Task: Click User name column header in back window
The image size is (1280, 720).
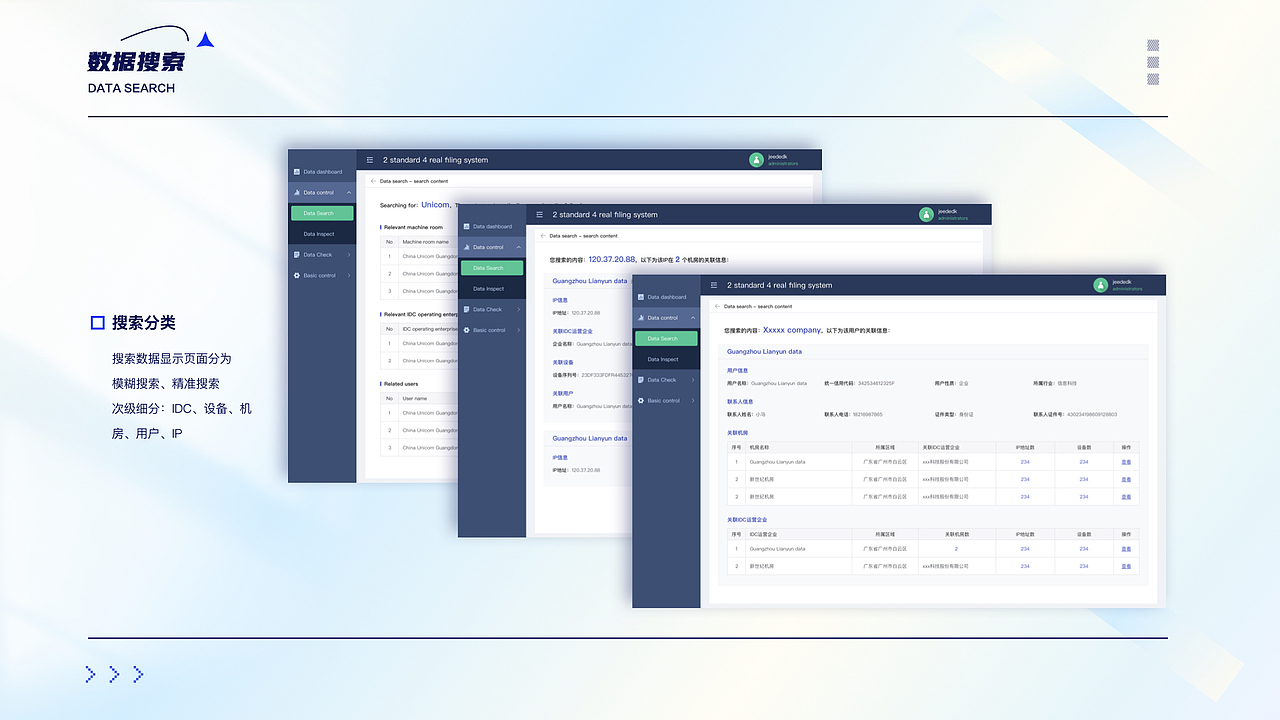Action: pos(415,398)
